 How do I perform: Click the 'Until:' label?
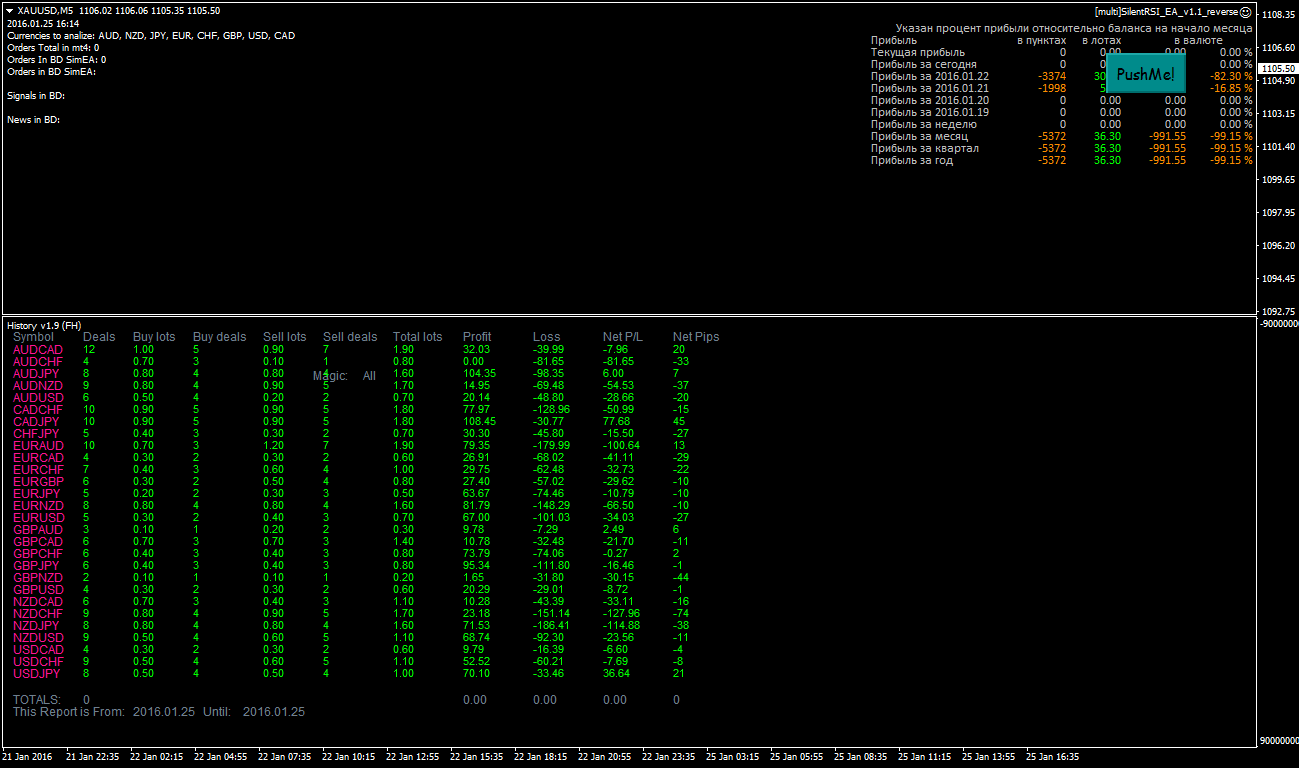[x=217, y=711]
